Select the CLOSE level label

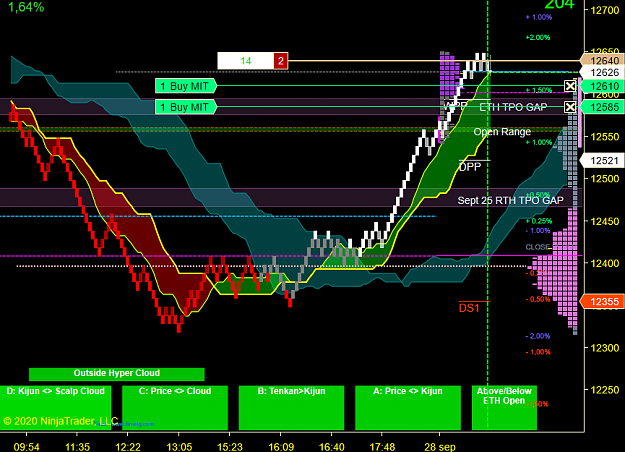(x=538, y=247)
